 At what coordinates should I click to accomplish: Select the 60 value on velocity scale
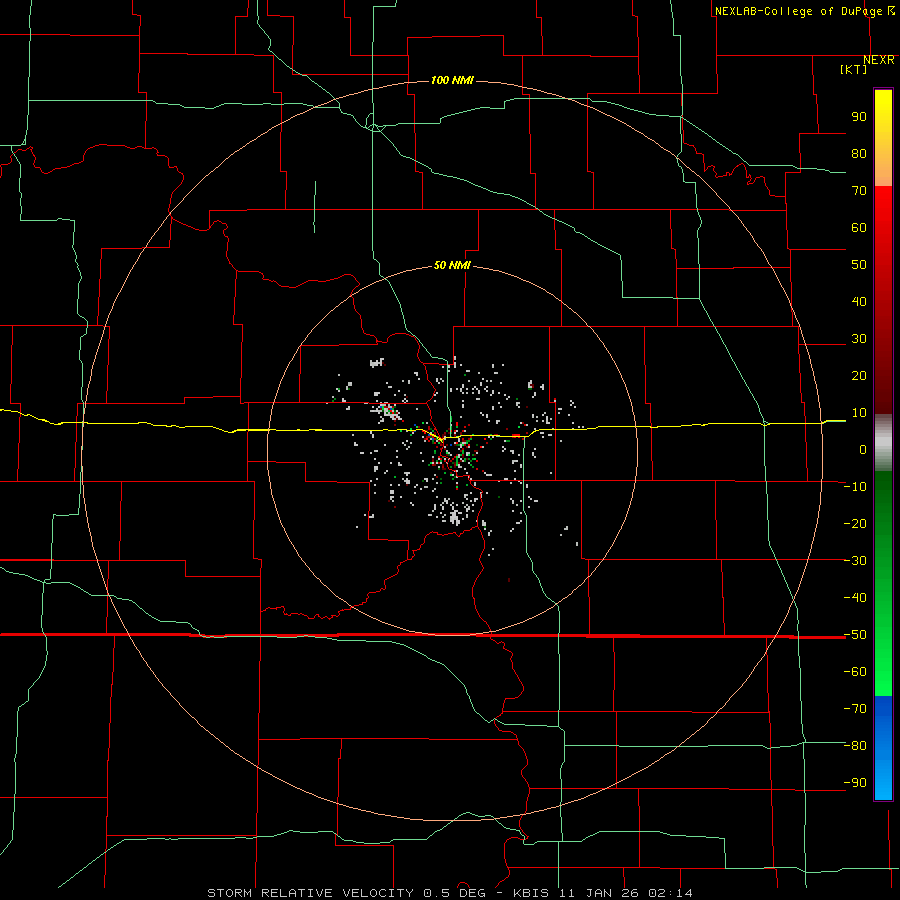[859, 227]
